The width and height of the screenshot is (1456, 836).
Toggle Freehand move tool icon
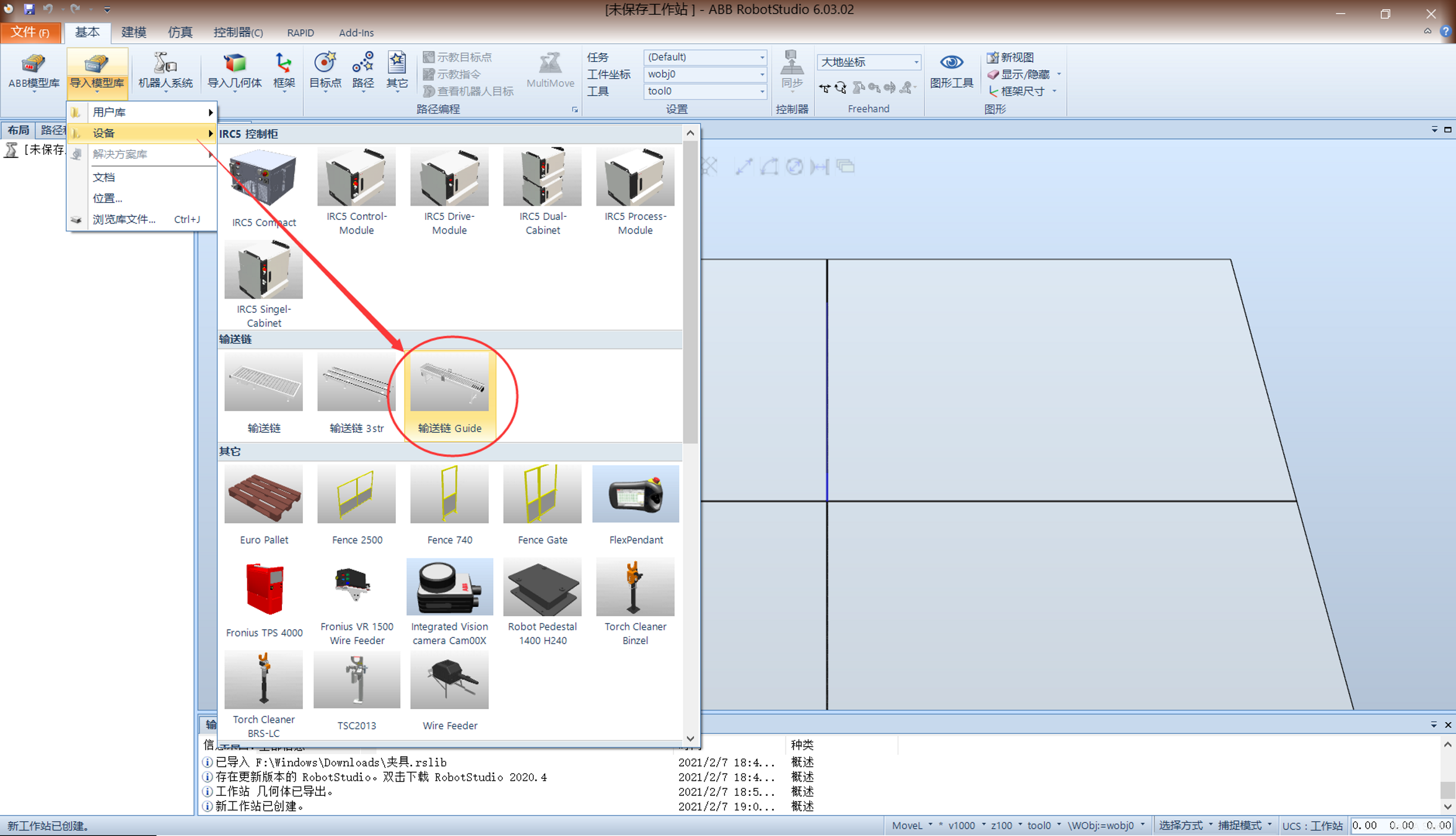pos(825,88)
